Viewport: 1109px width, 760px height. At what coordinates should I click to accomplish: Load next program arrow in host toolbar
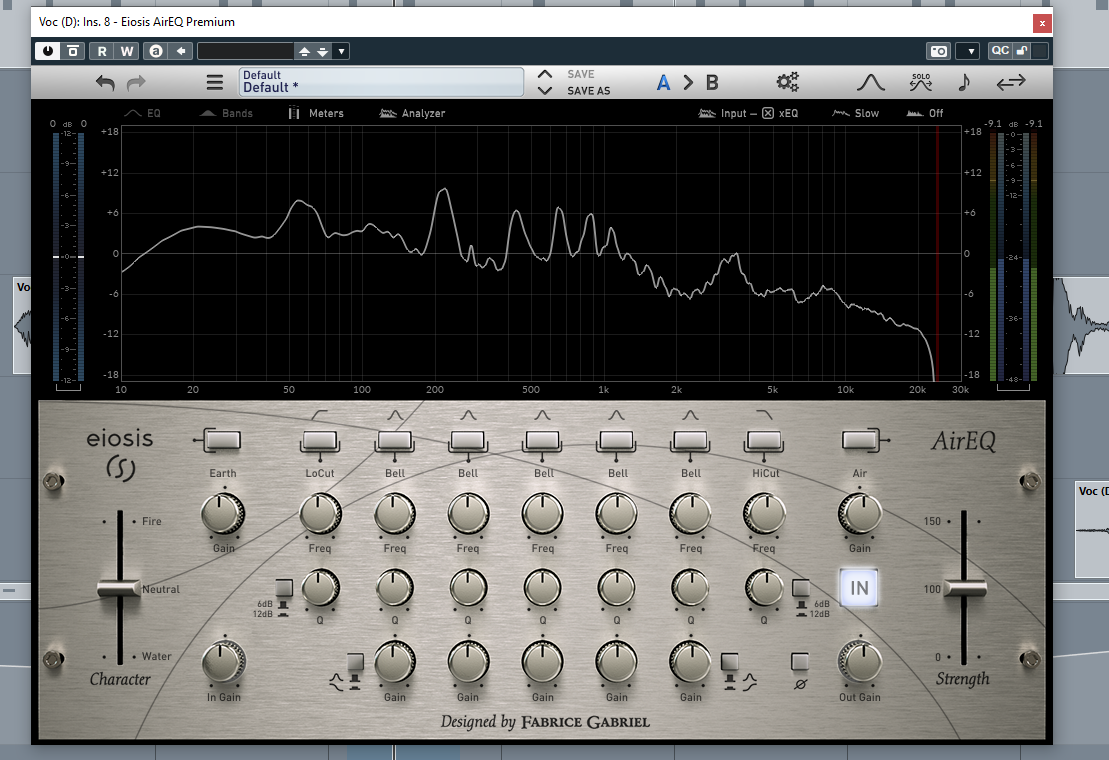pos(323,51)
